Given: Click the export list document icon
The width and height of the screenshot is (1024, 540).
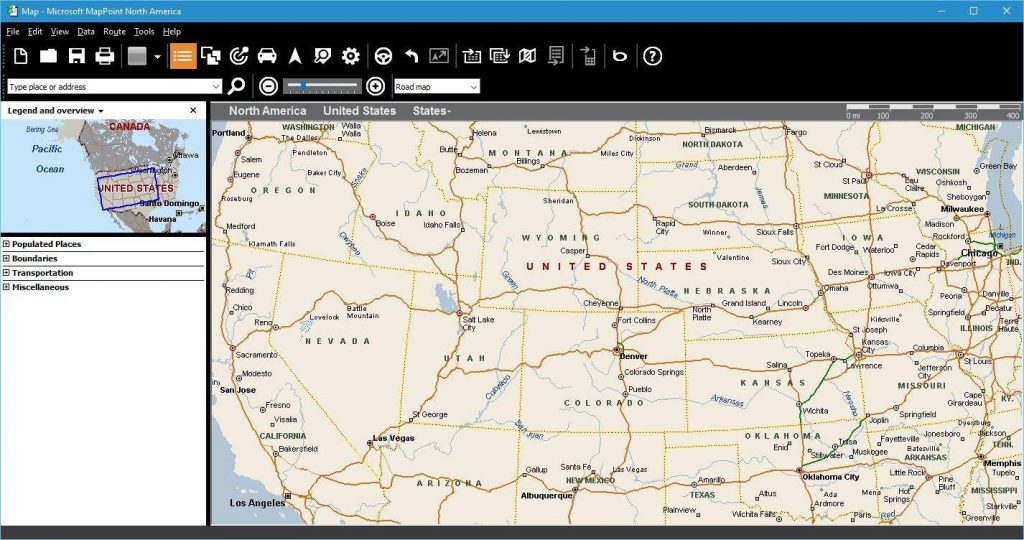Looking at the screenshot, I should tap(556, 56).
